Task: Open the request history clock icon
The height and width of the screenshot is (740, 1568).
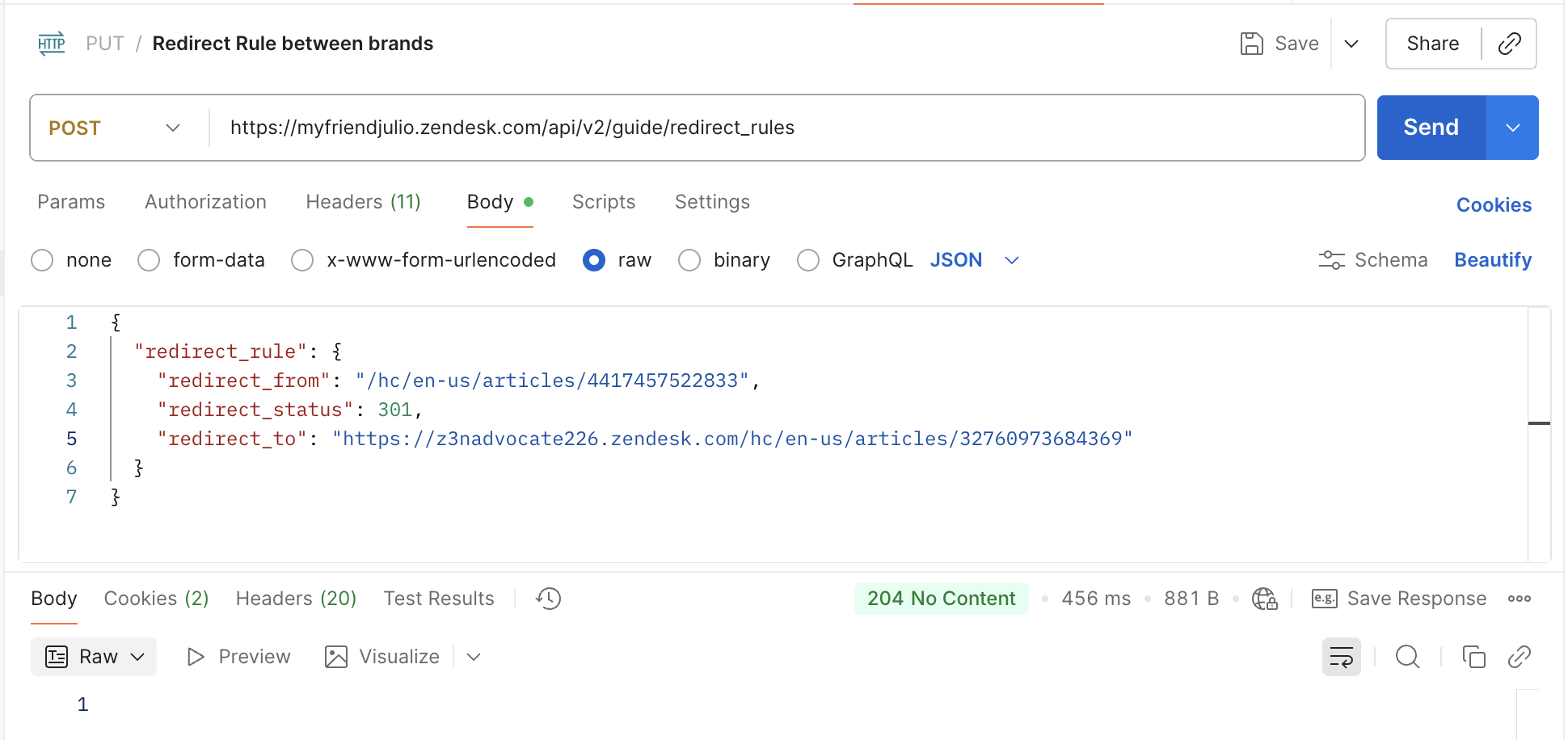Action: pyautogui.click(x=547, y=599)
